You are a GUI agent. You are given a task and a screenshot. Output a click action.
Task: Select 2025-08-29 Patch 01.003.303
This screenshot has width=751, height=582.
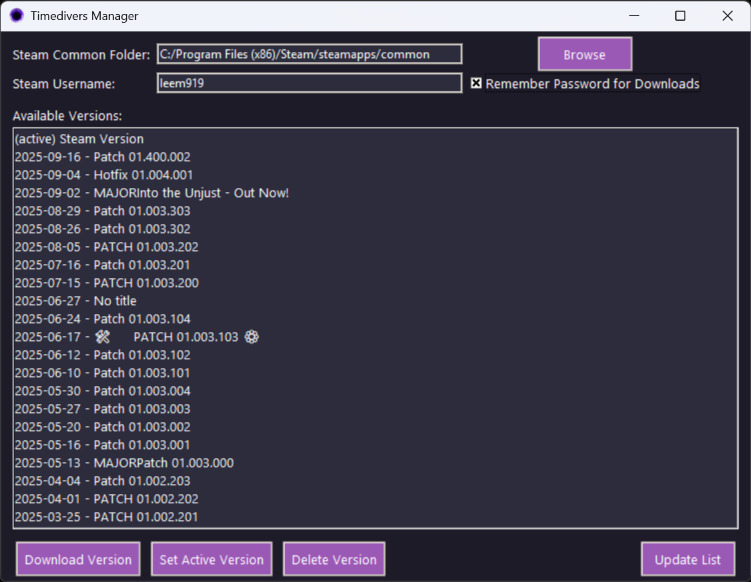pos(375,211)
